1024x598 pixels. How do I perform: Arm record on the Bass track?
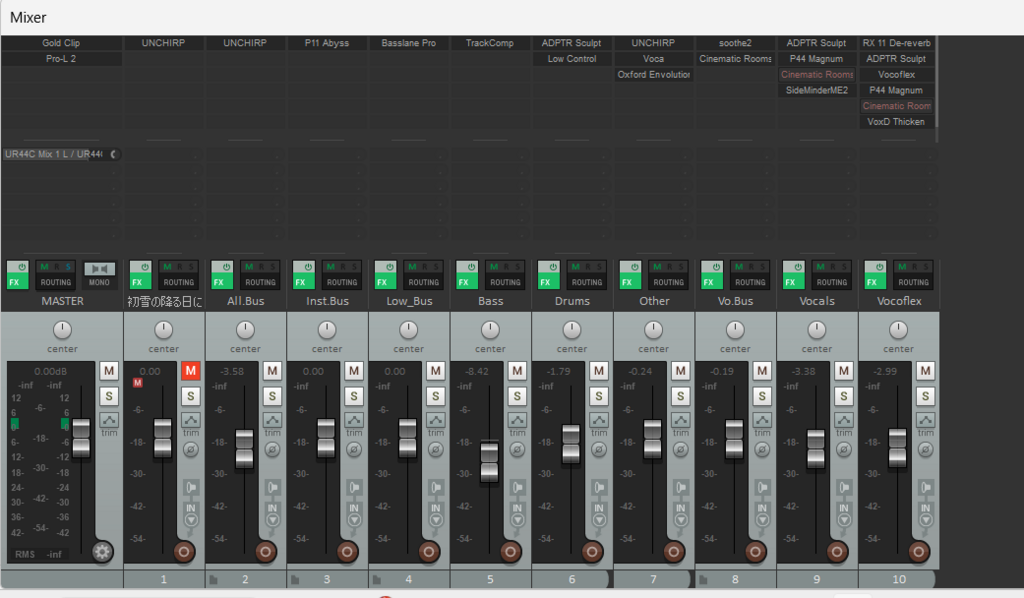[510, 552]
